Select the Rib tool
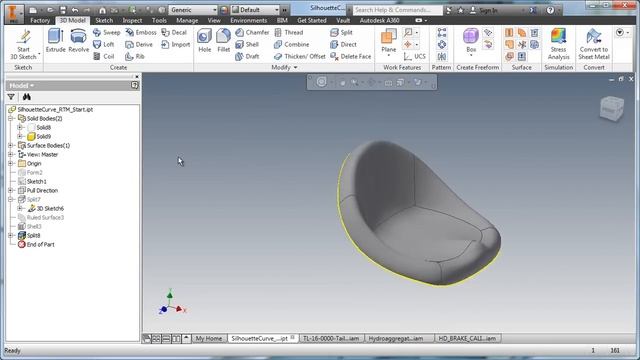The image size is (640, 360). 135,56
